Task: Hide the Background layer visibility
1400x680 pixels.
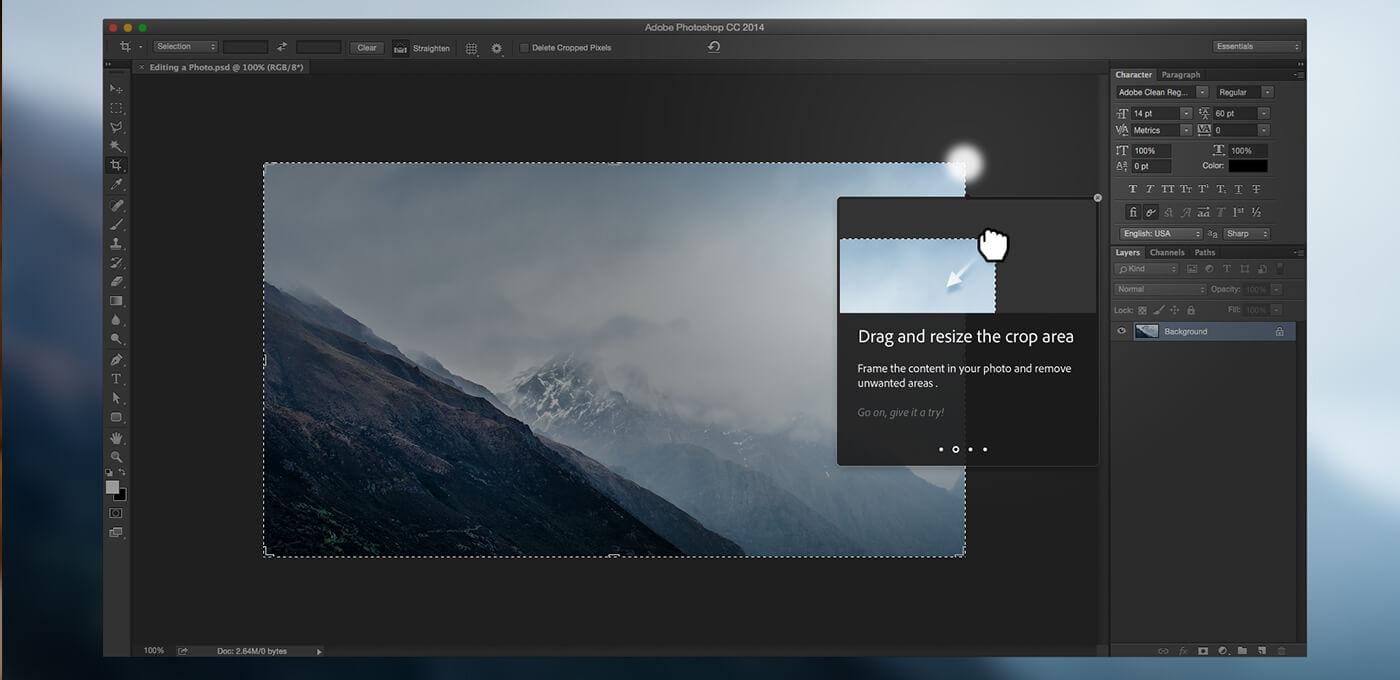Action: coord(1121,330)
